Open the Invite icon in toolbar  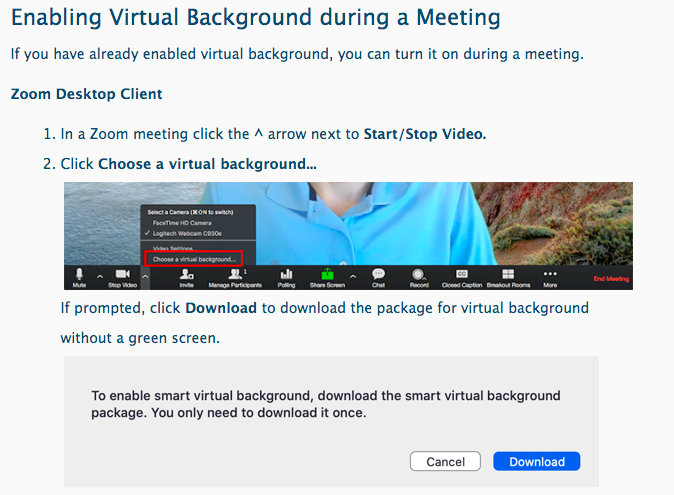pyautogui.click(x=186, y=273)
